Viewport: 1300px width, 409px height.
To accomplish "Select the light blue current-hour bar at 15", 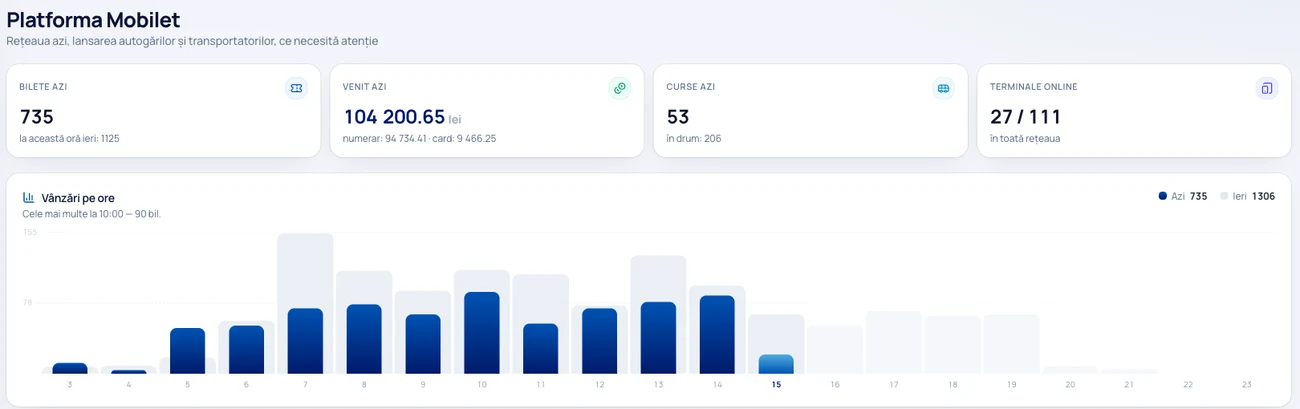I will (776, 364).
